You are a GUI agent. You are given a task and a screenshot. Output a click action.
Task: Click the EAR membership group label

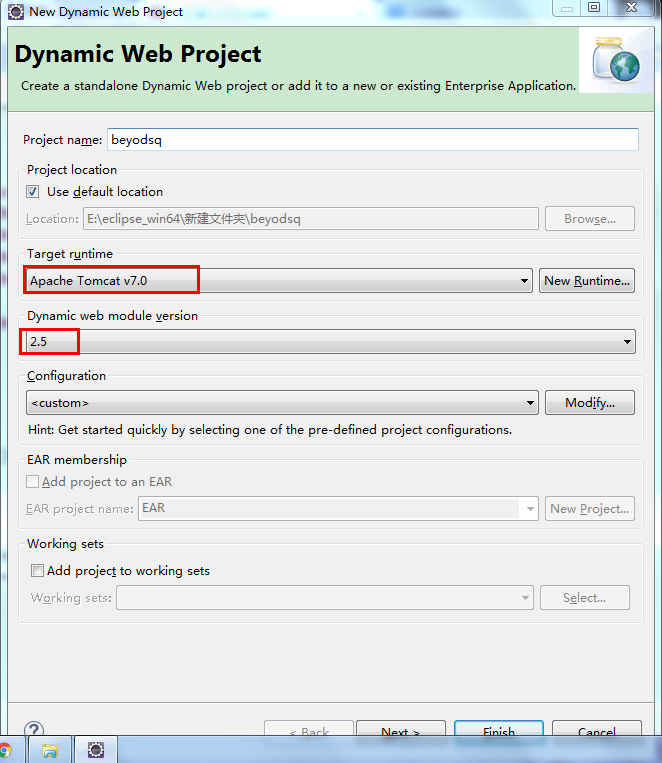(76, 460)
